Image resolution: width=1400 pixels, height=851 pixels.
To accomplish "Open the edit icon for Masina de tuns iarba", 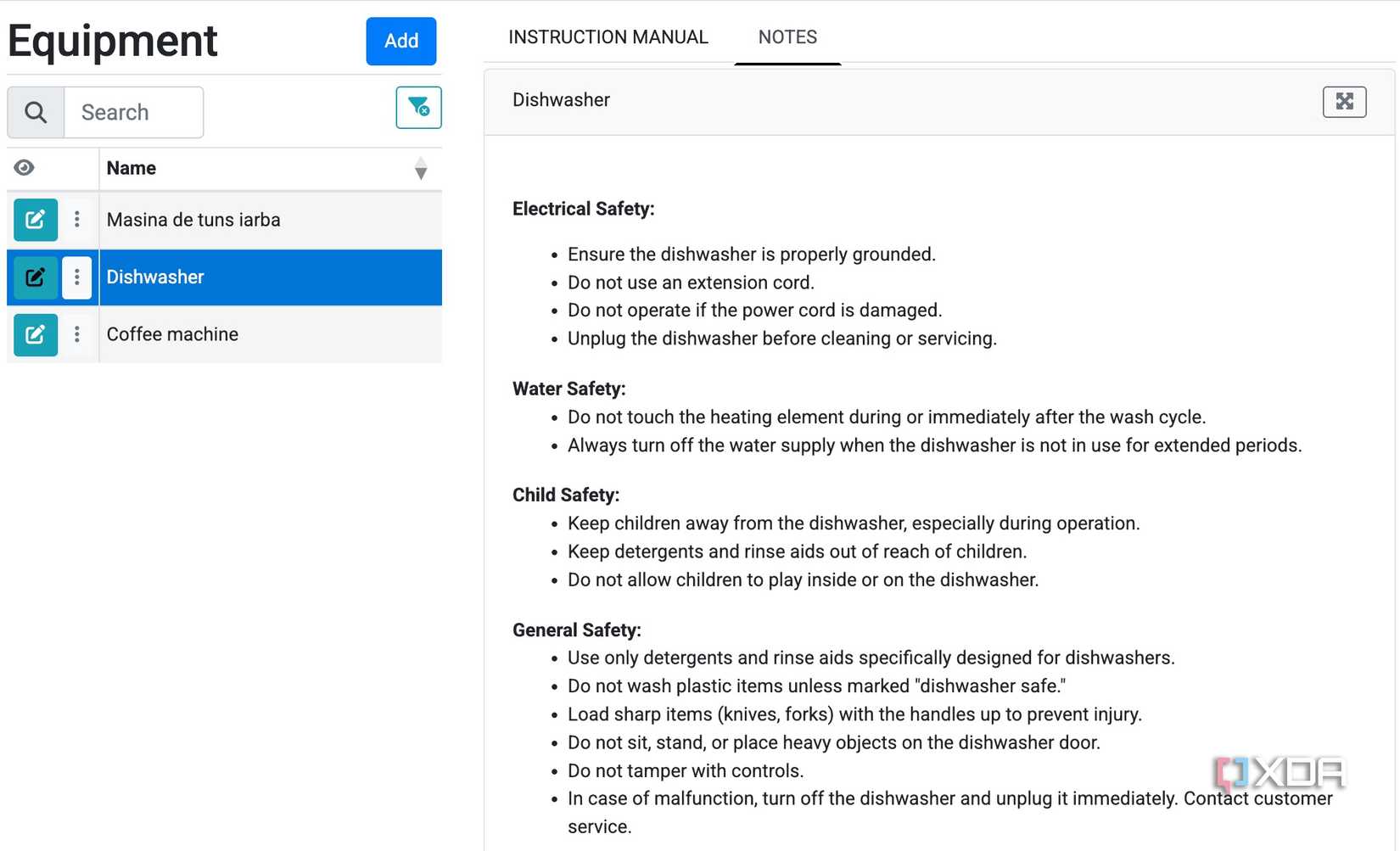I will [35, 220].
